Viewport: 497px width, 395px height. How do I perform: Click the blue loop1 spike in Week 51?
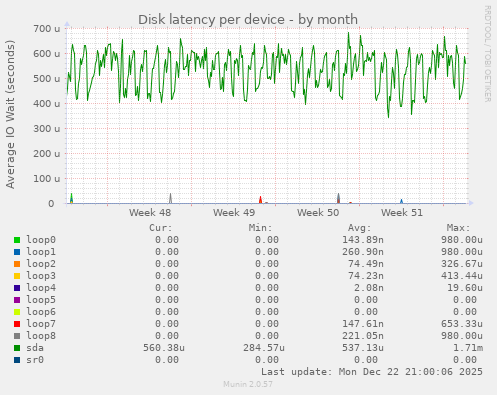point(401,201)
